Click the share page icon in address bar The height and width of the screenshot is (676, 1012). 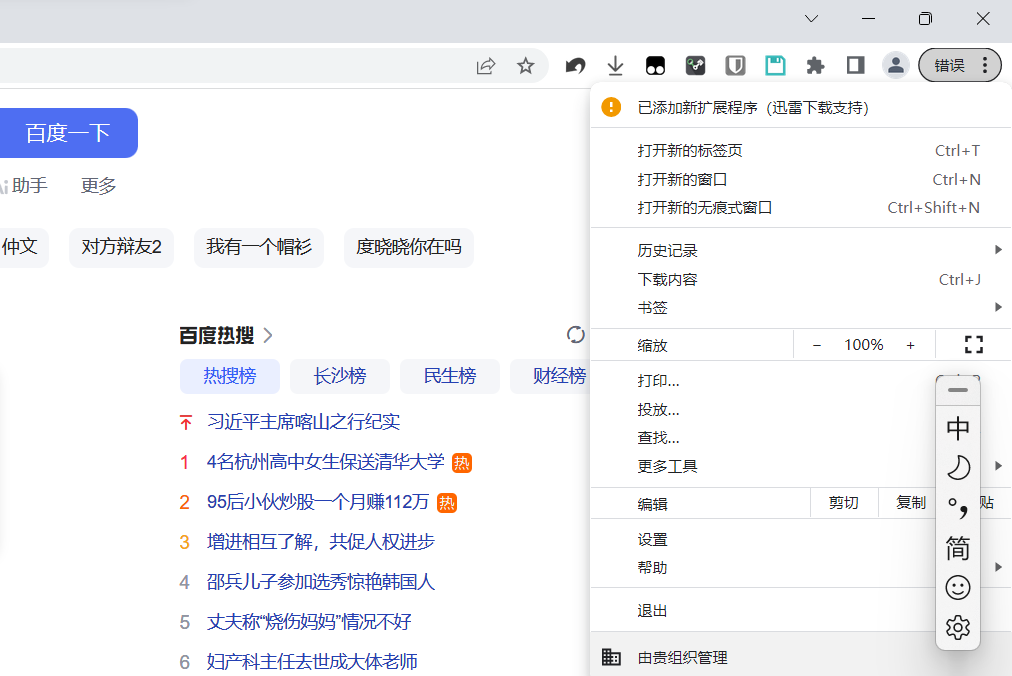tap(485, 66)
